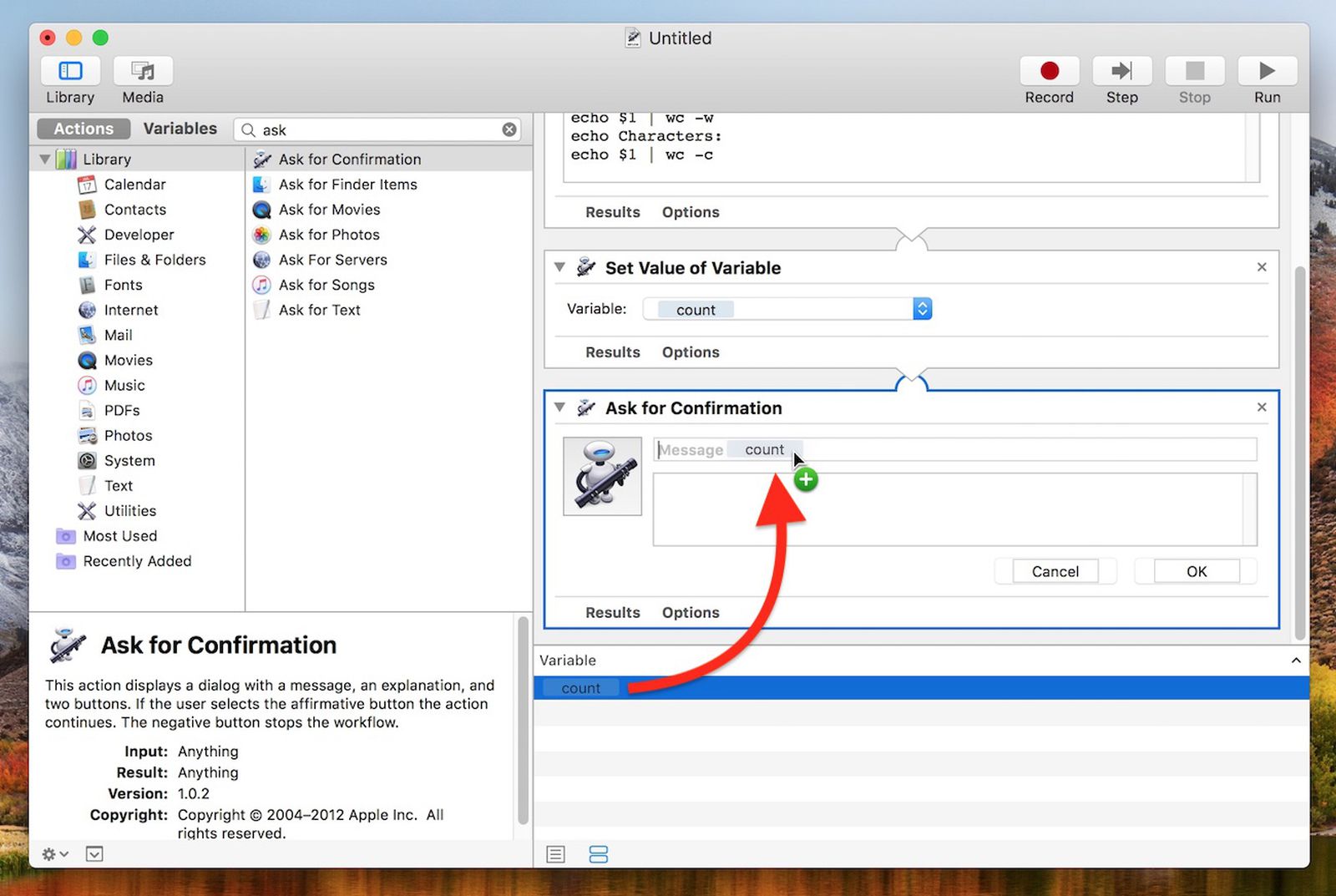Select the Ask for Movies action
1336x896 pixels.
coord(328,210)
